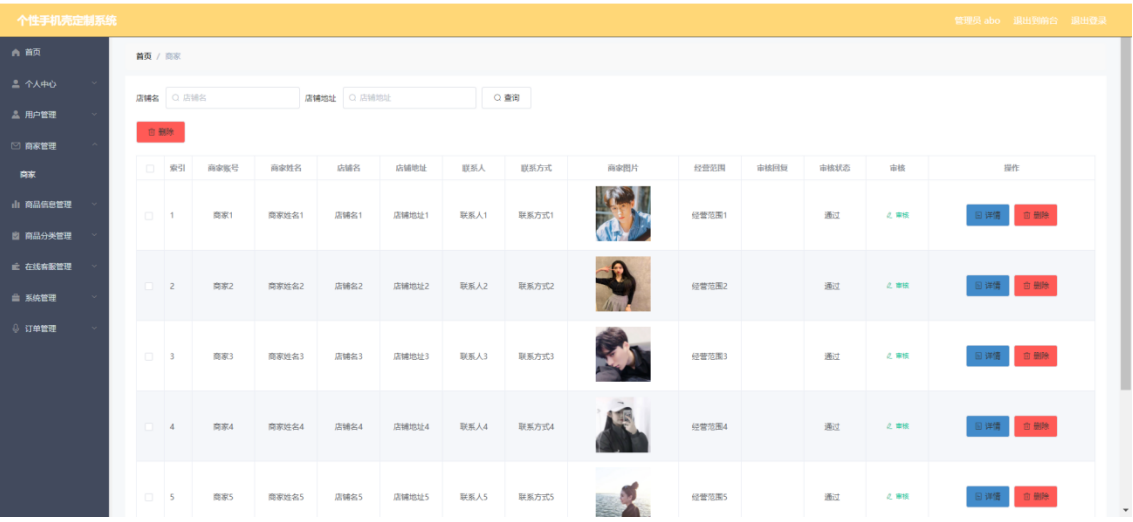Image resolution: width=1133 pixels, height=522 pixels.
Task: Open the 首页 sidebar menu item
Action: 54,53
